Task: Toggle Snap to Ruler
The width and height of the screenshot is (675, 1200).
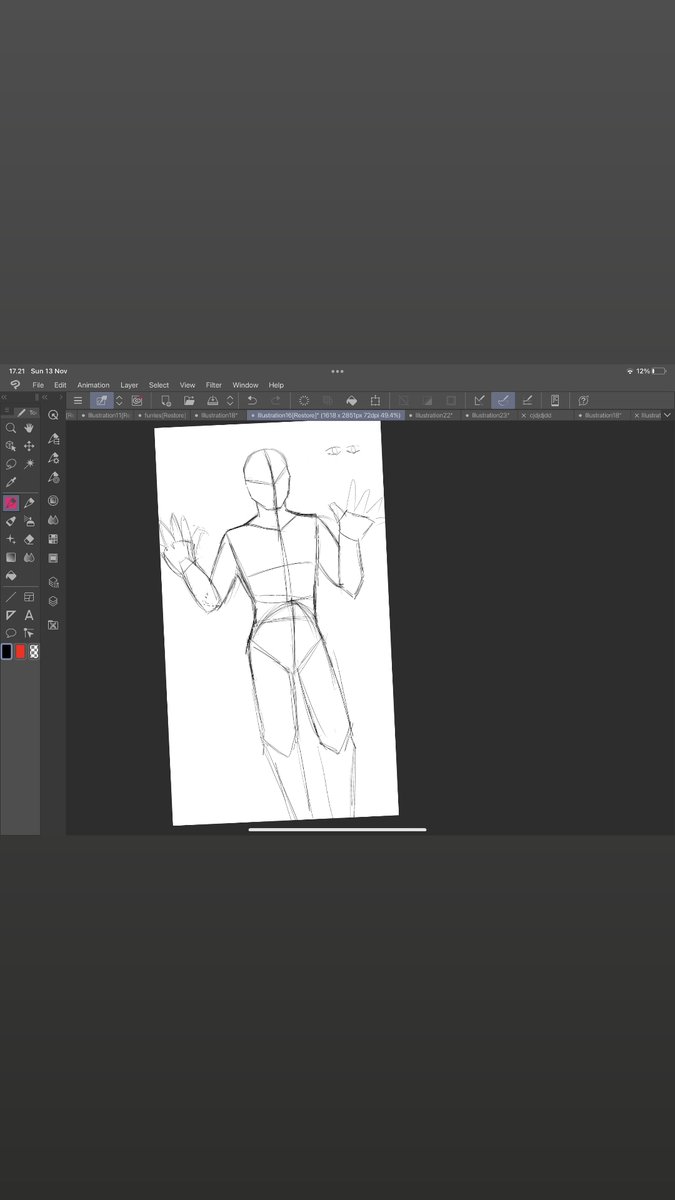Action: 479,401
